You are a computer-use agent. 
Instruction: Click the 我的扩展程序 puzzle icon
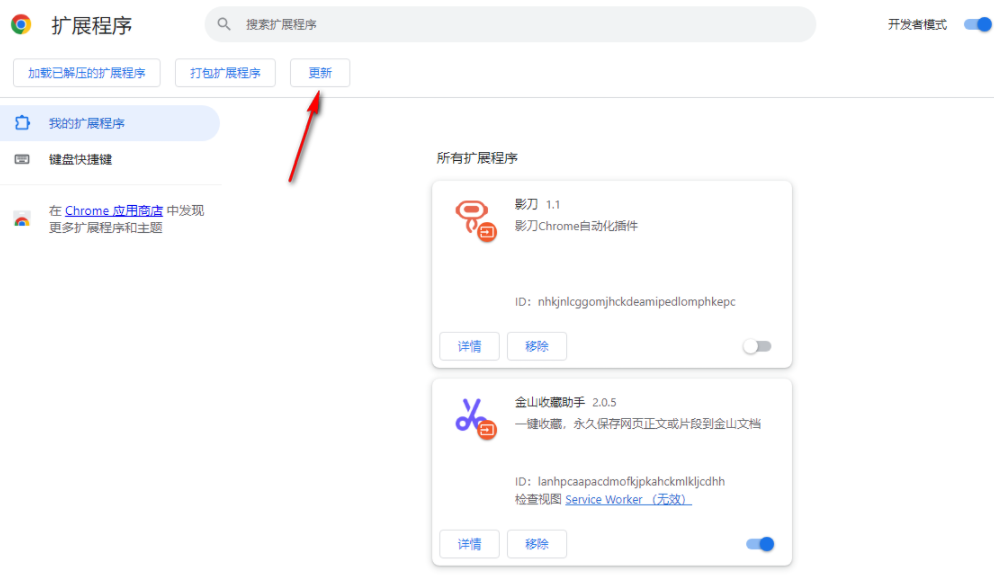tap(22, 123)
